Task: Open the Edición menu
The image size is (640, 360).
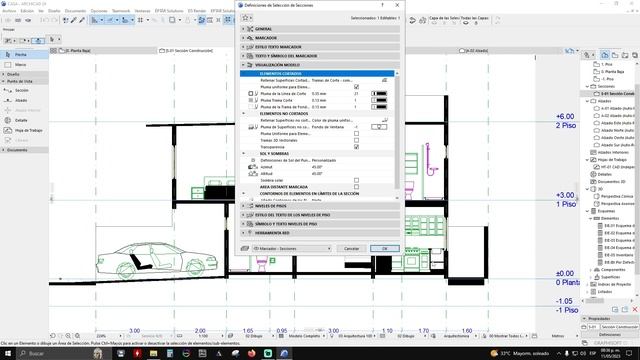Action: coord(27,11)
